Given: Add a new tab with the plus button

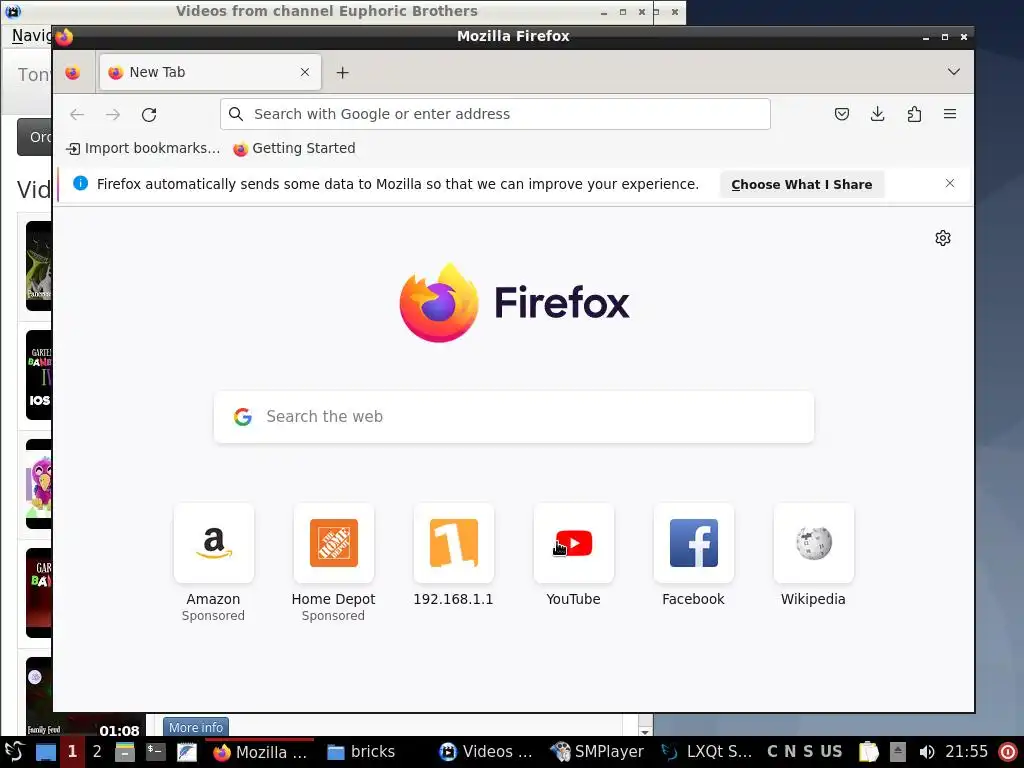Looking at the screenshot, I should (342, 72).
